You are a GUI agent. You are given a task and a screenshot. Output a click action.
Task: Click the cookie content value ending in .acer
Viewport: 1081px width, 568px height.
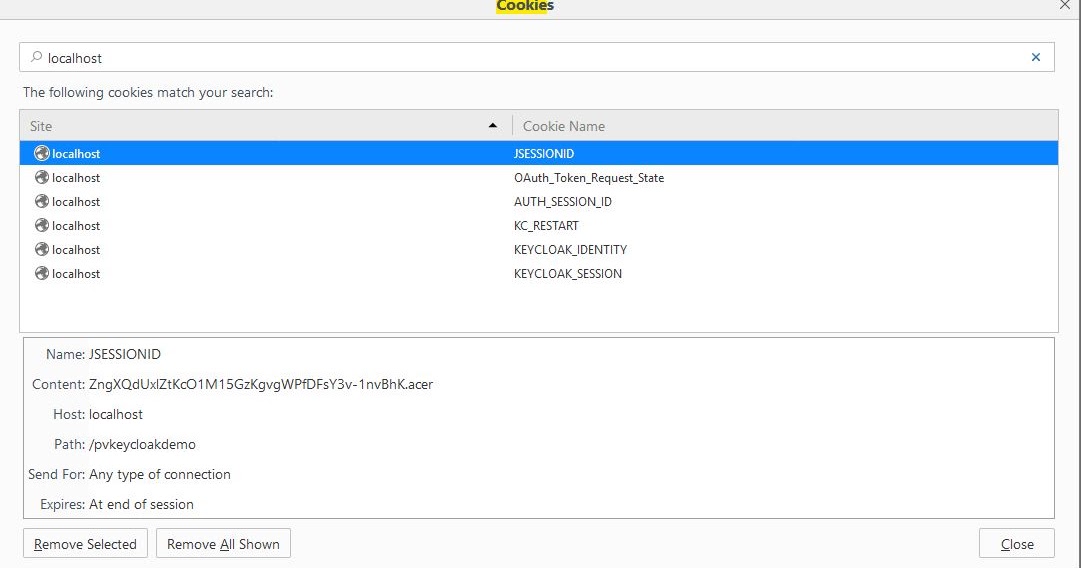(261, 385)
